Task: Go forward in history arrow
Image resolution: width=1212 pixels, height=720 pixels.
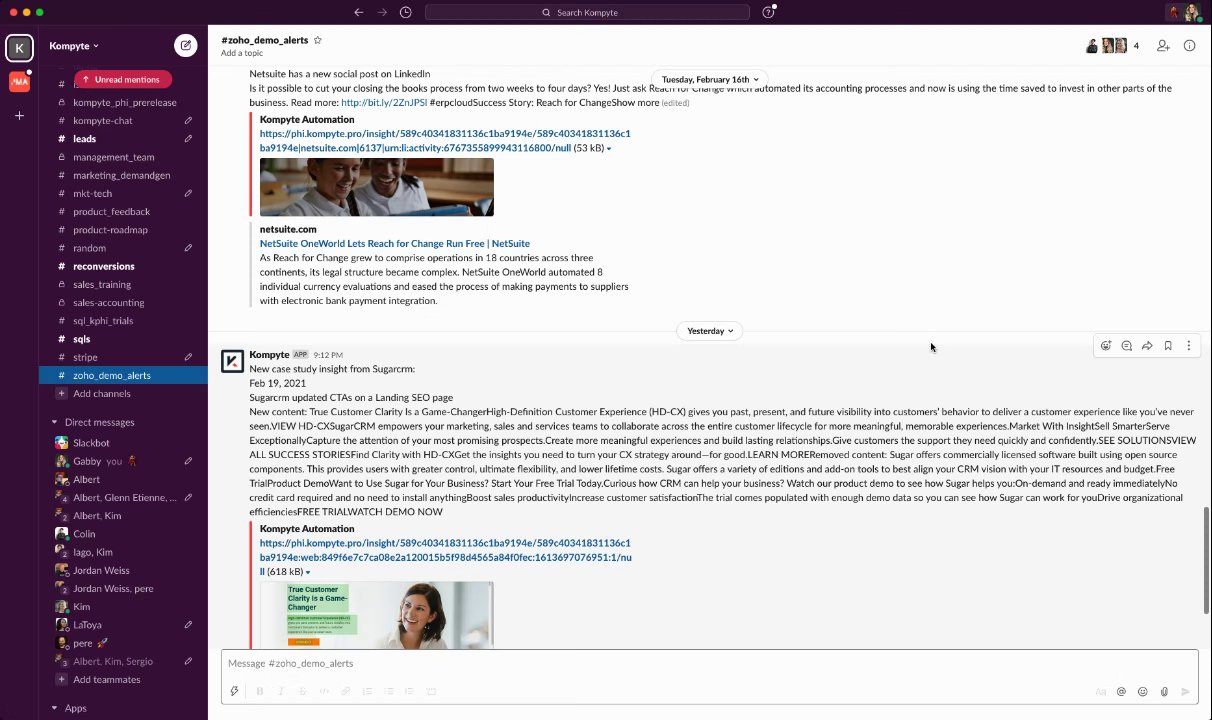Action: click(382, 12)
